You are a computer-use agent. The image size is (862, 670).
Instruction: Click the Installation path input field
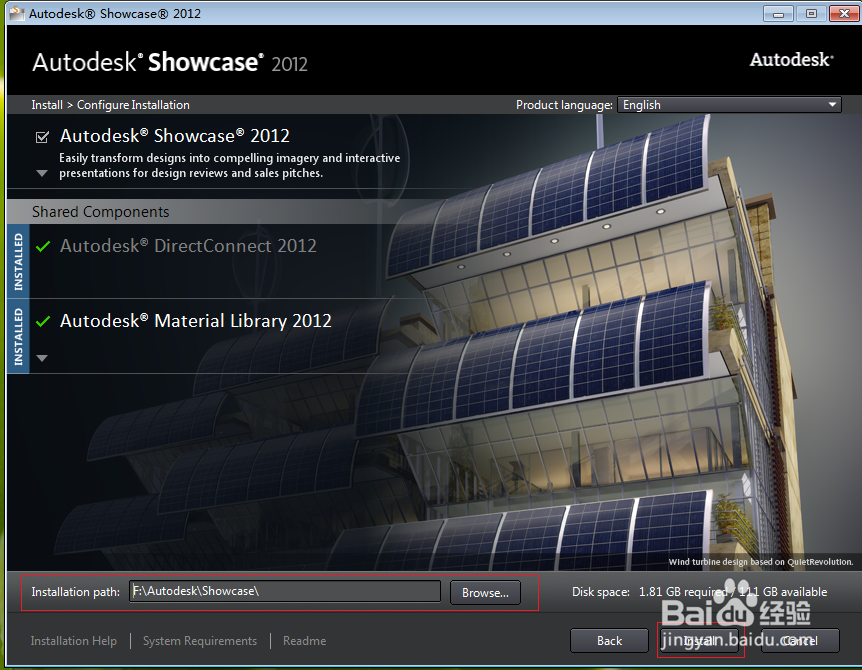tap(285, 591)
